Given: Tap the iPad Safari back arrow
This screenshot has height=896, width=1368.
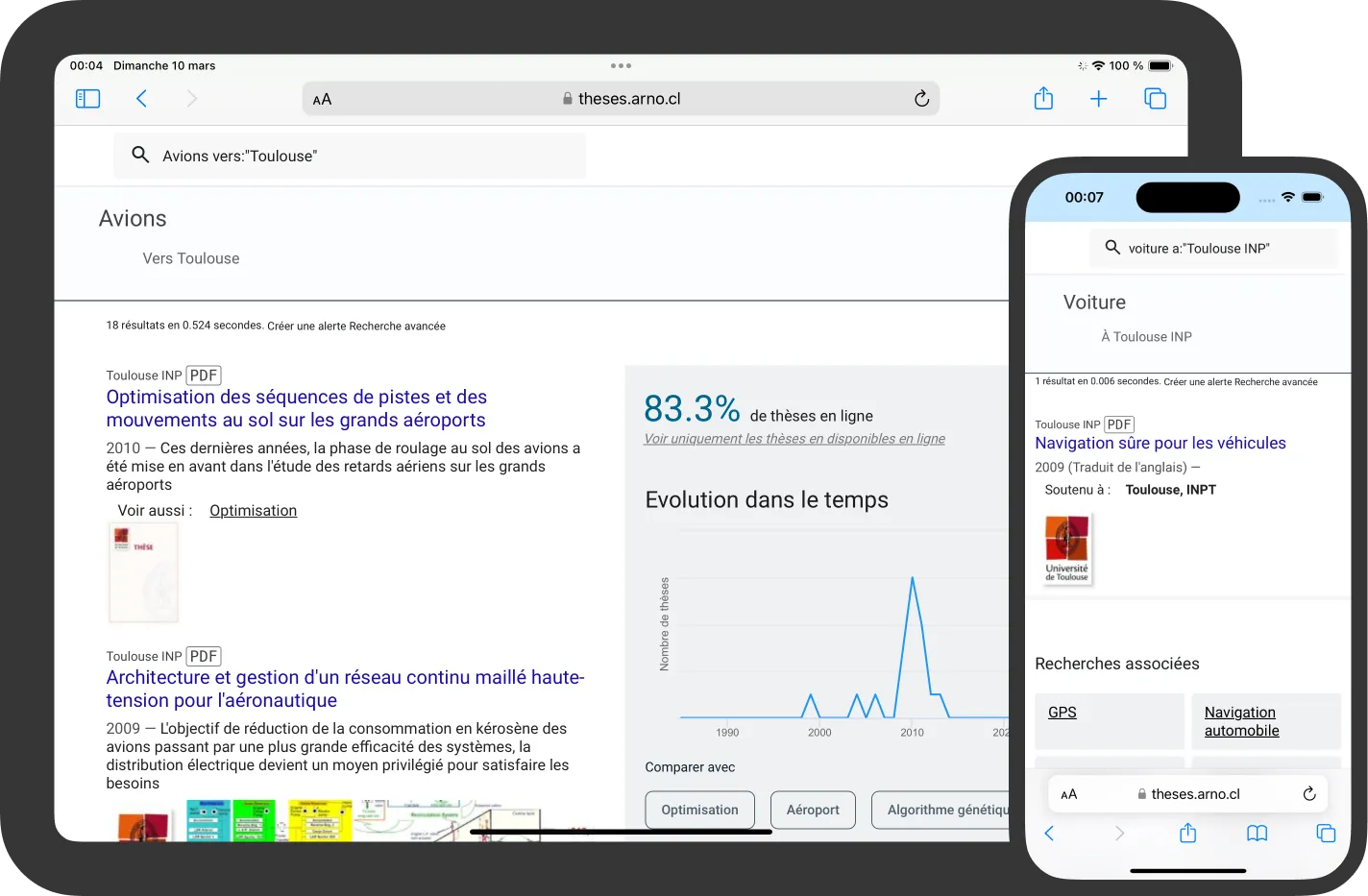Looking at the screenshot, I should pyautogui.click(x=141, y=99).
